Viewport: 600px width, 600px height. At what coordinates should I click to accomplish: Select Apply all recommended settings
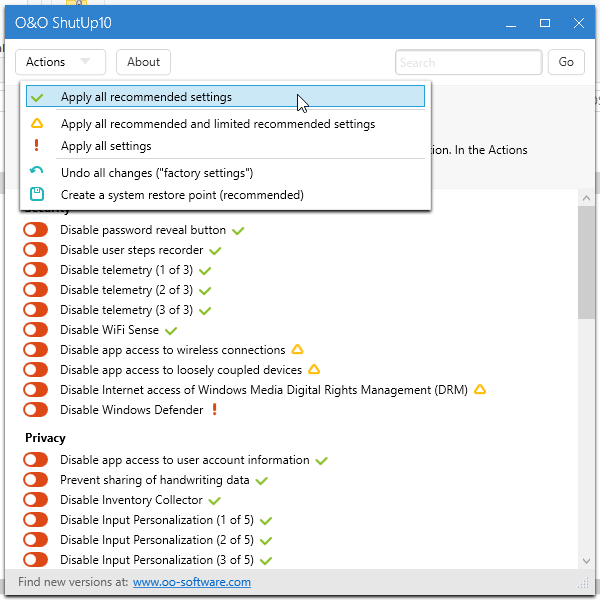click(x=225, y=96)
